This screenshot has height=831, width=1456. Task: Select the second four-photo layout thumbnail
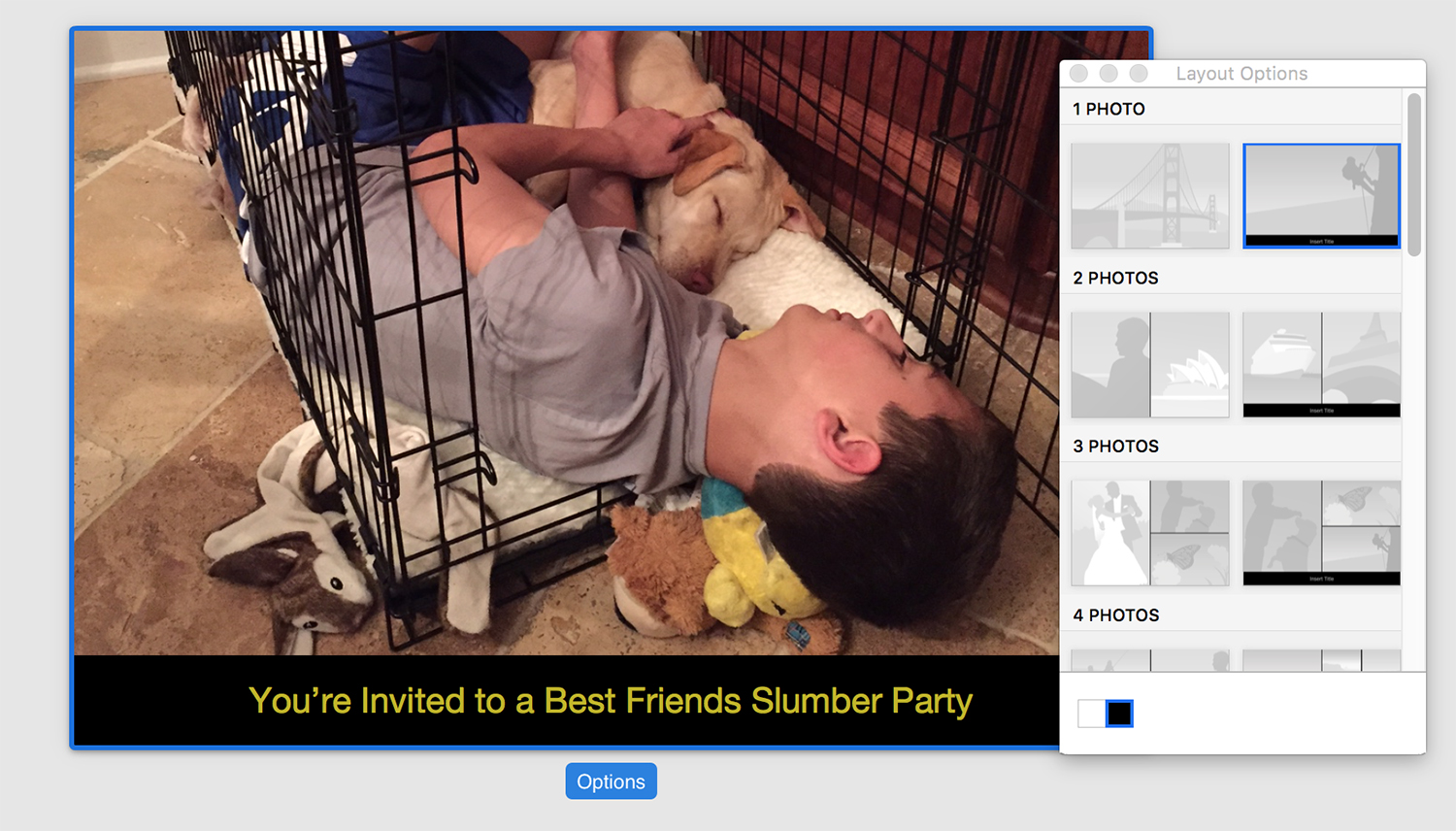pyautogui.click(x=1321, y=660)
